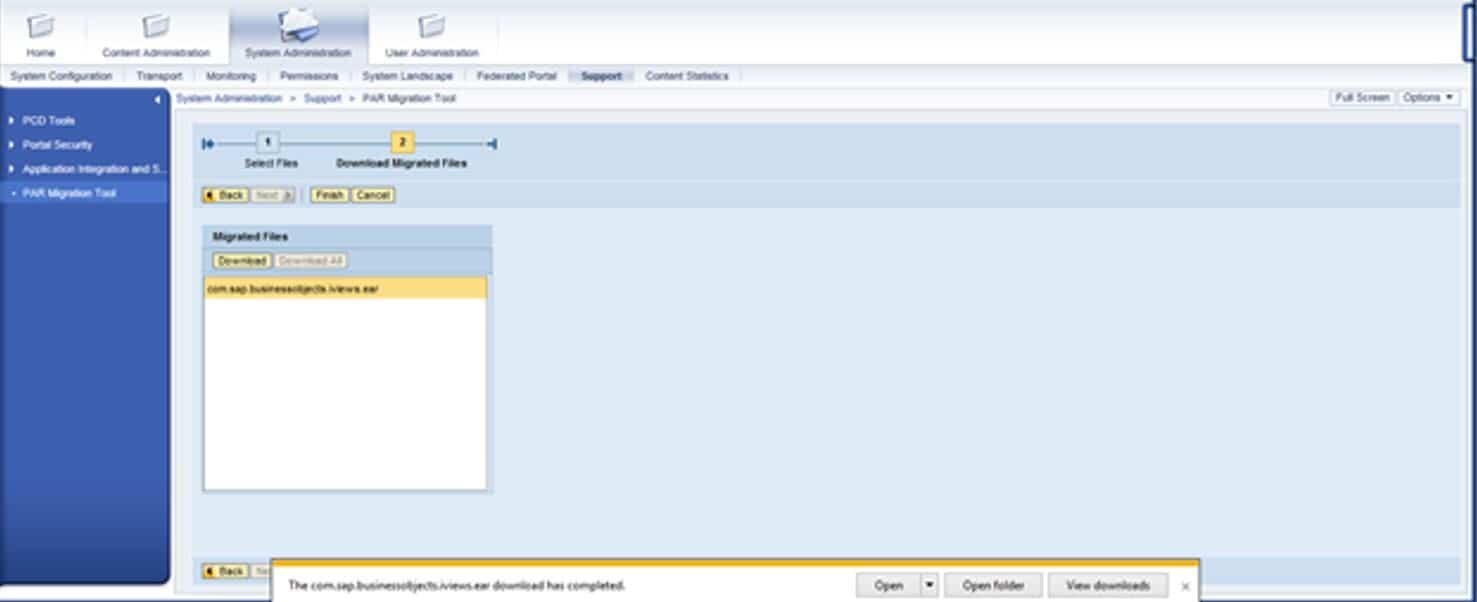Screen dimensions: 1477x602
Task: Open dropdown arrow next to Open button
Action: click(x=929, y=585)
